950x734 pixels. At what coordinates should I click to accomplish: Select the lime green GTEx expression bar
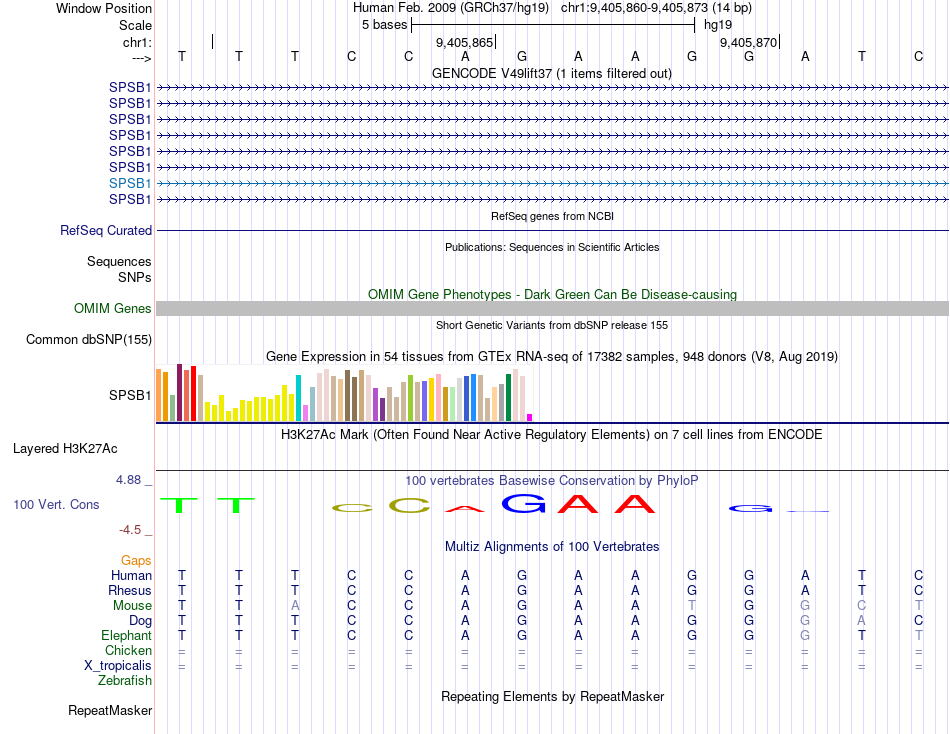coord(411,398)
